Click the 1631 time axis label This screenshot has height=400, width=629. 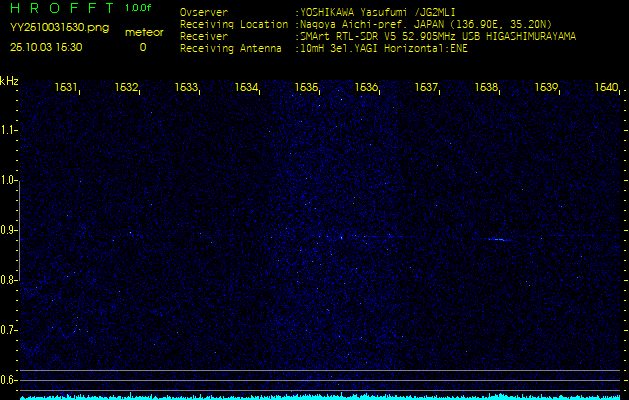point(66,87)
